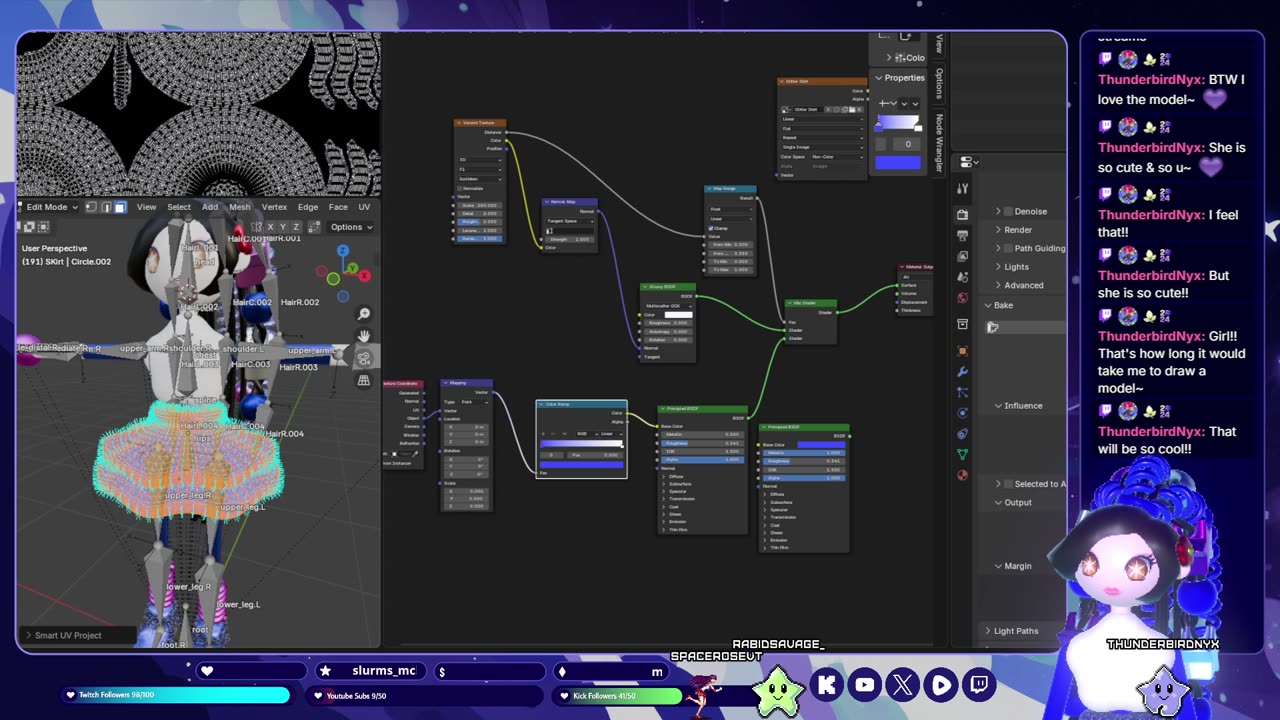Switch to Node Wrangler sidebar tab

point(939,144)
